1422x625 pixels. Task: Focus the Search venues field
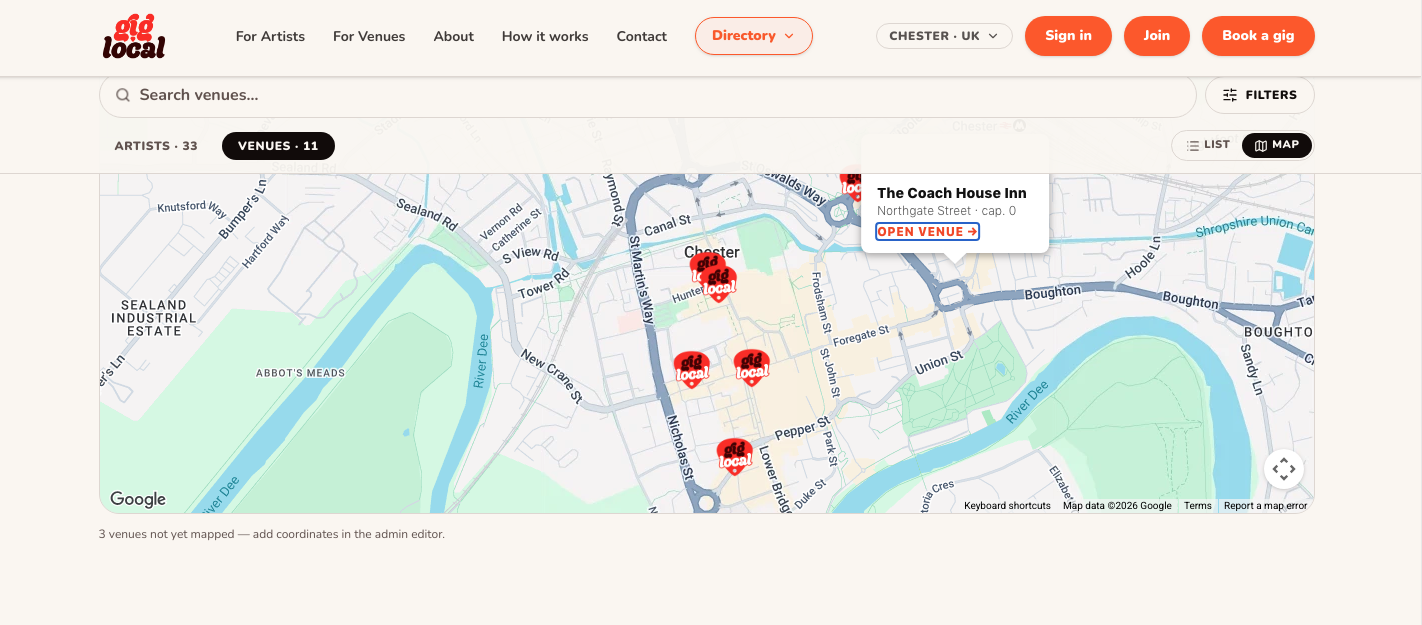(648, 95)
